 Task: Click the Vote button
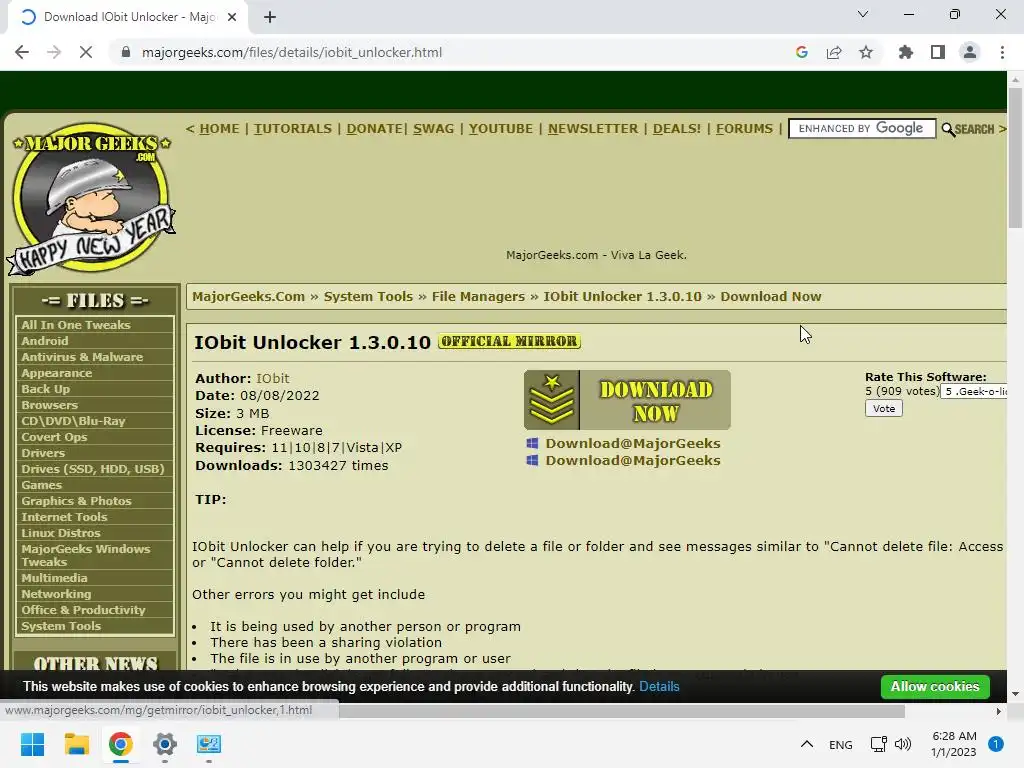tap(884, 409)
